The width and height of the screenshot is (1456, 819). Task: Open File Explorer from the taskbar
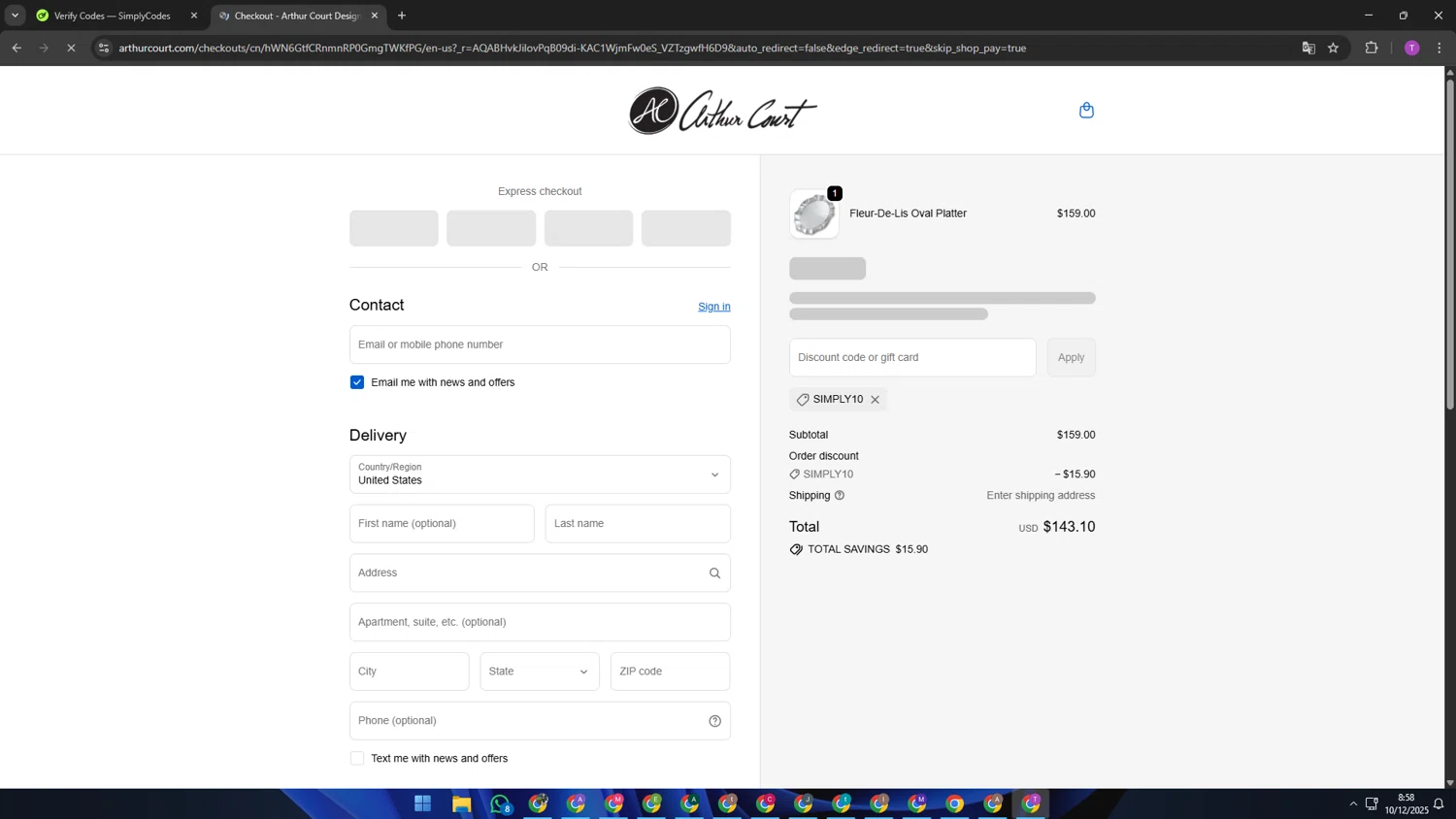461,803
